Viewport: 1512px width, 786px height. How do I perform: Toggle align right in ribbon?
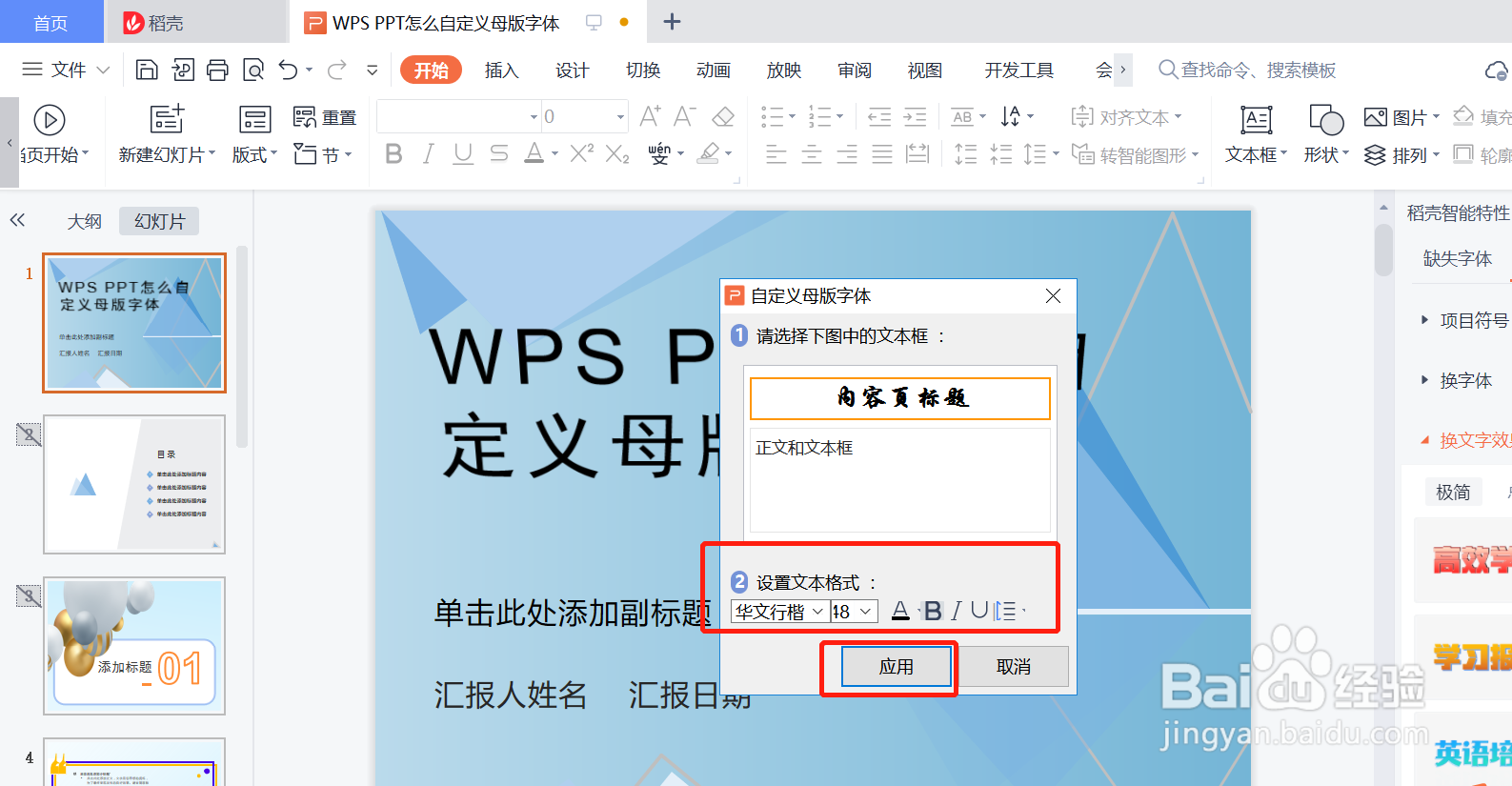click(847, 153)
